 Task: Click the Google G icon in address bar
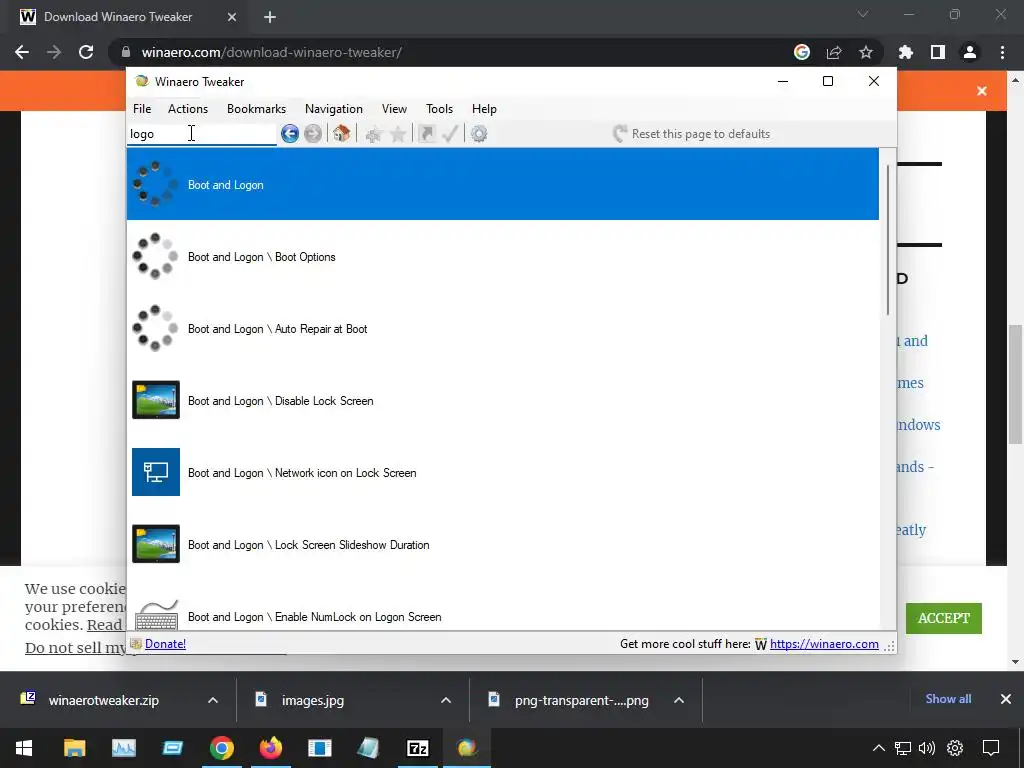(802, 52)
